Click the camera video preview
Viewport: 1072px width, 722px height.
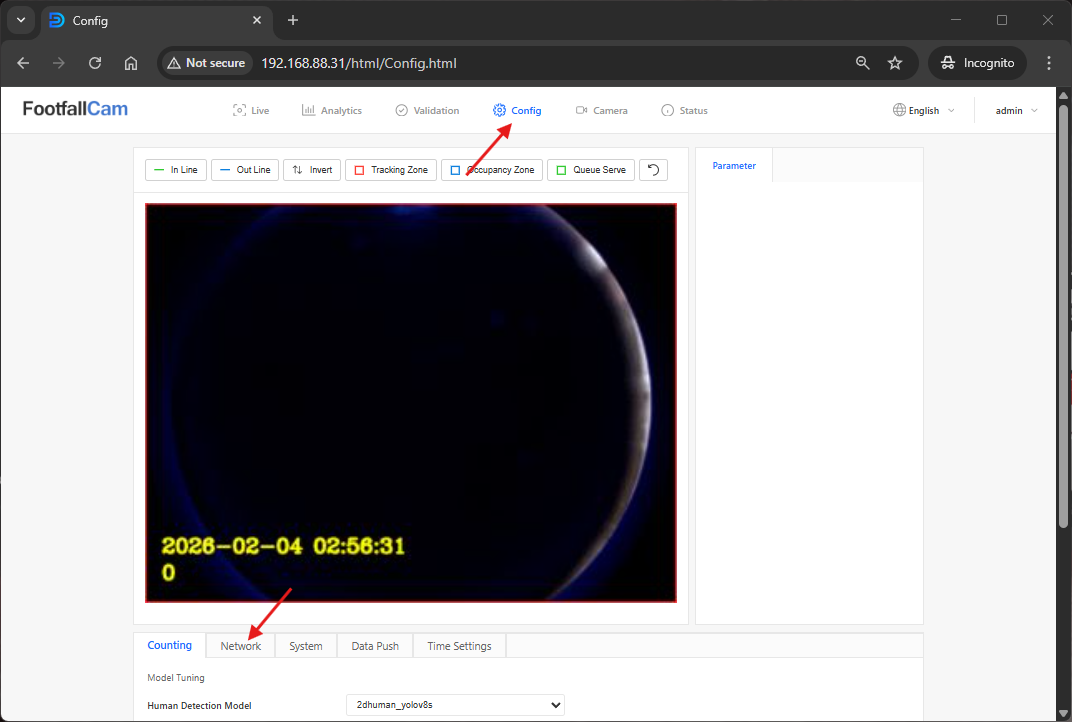click(x=410, y=402)
